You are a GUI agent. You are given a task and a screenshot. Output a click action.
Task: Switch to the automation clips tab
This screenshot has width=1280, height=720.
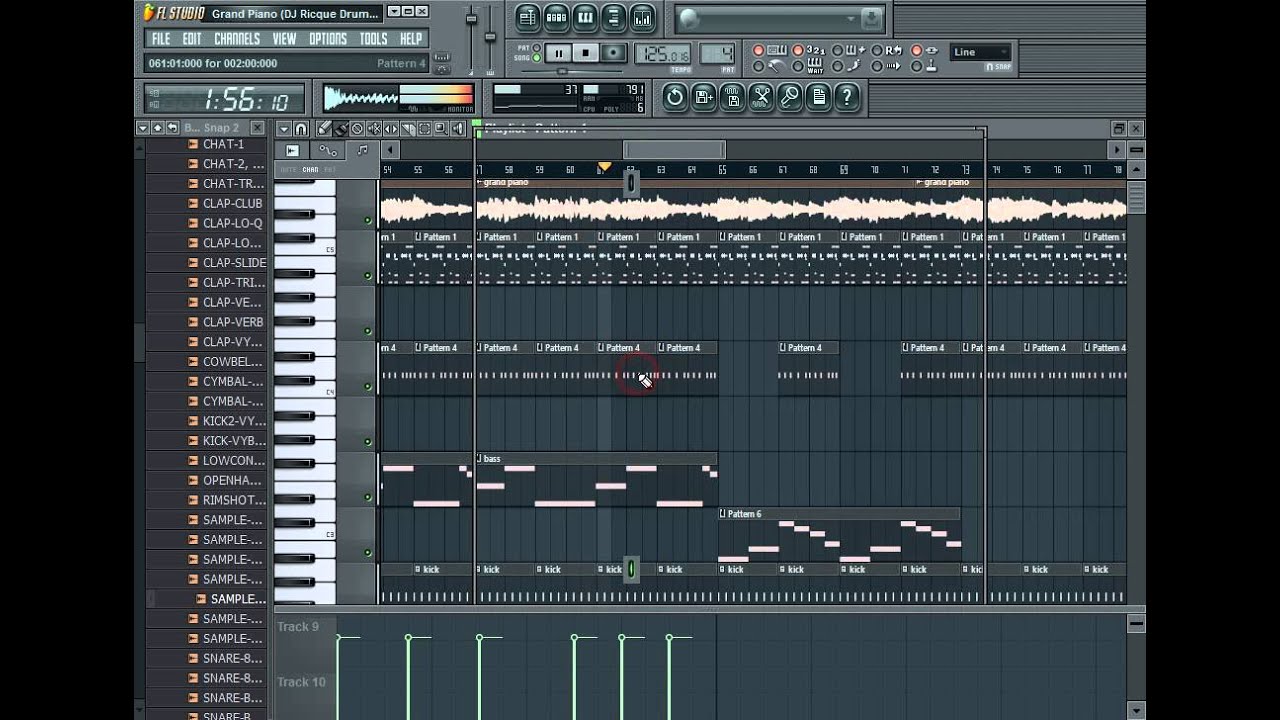coord(328,150)
